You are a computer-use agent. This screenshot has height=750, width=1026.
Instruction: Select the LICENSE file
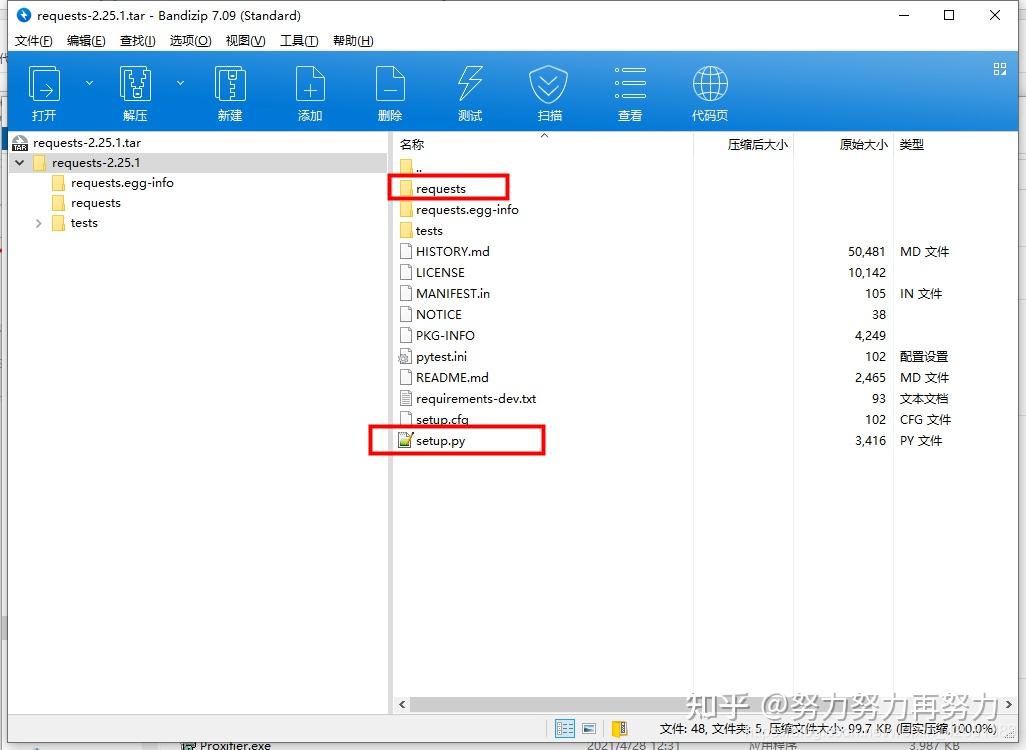[x=440, y=272]
